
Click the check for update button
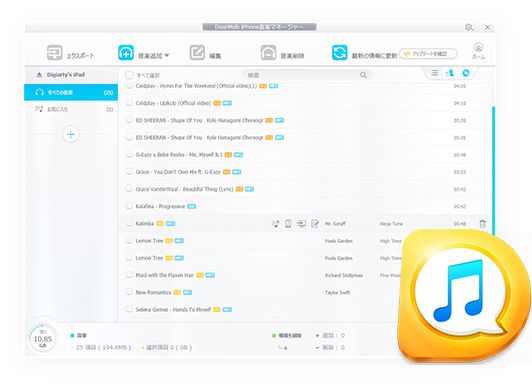[x=428, y=54]
